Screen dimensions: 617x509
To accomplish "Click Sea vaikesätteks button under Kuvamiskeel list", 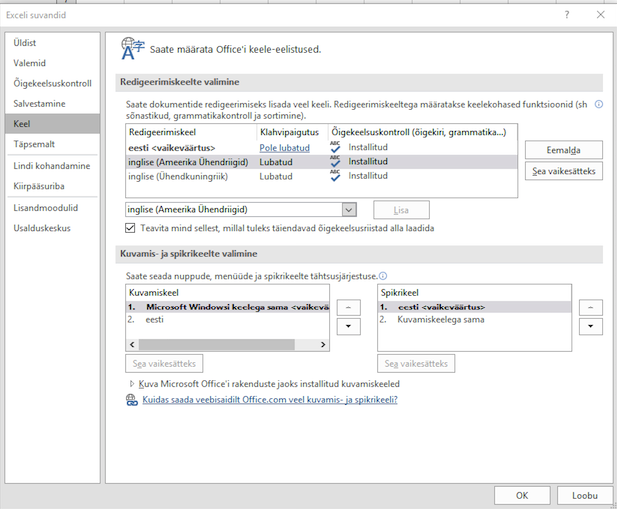I will (164, 363).
